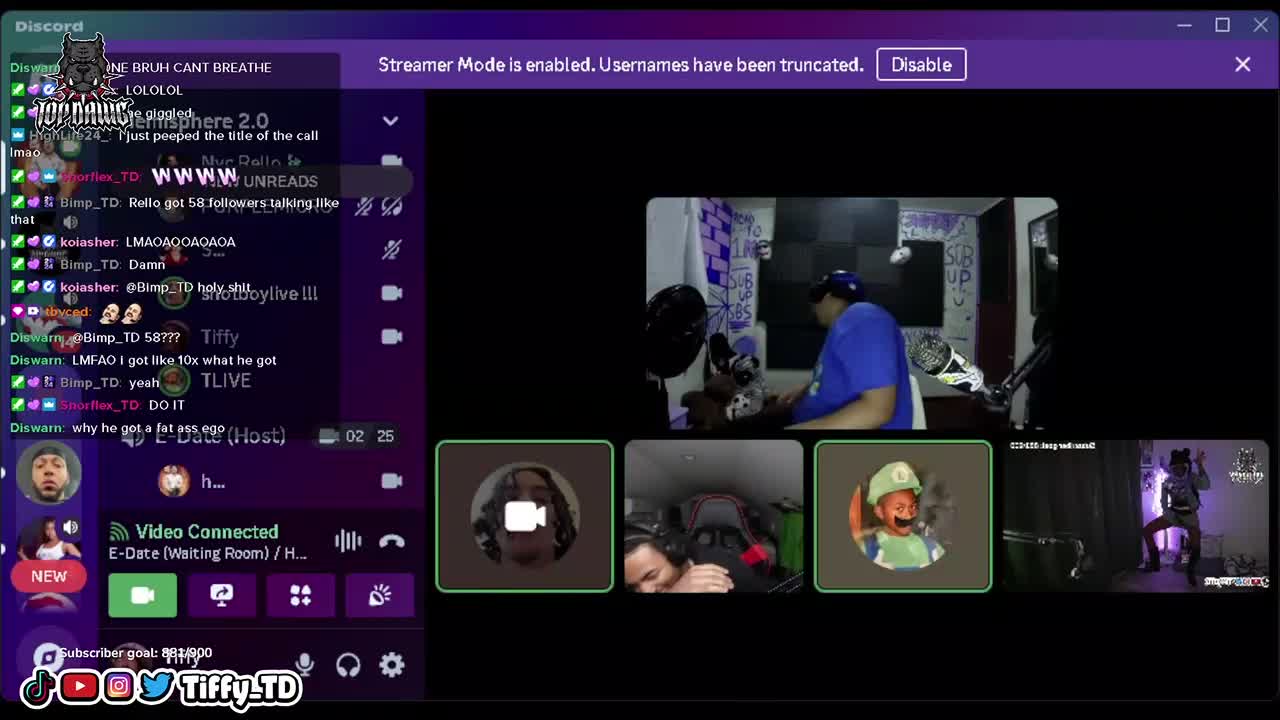Image resolution: width=1280 pixels, height=720 pixels.
Task: Open the soundboard
Action: click(x=379, y=595)
